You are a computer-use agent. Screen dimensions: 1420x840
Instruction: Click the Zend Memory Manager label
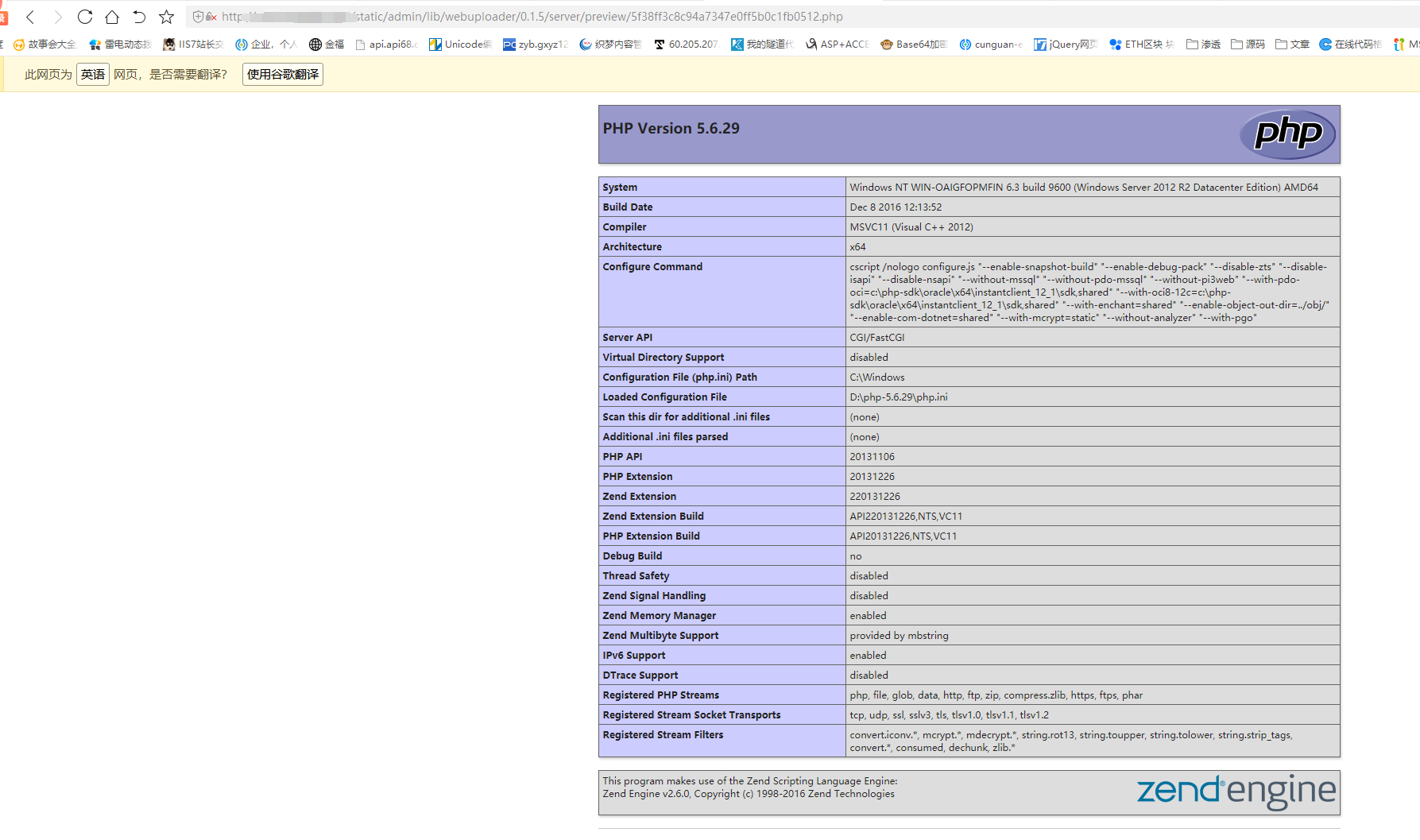[x=660, y=616]
